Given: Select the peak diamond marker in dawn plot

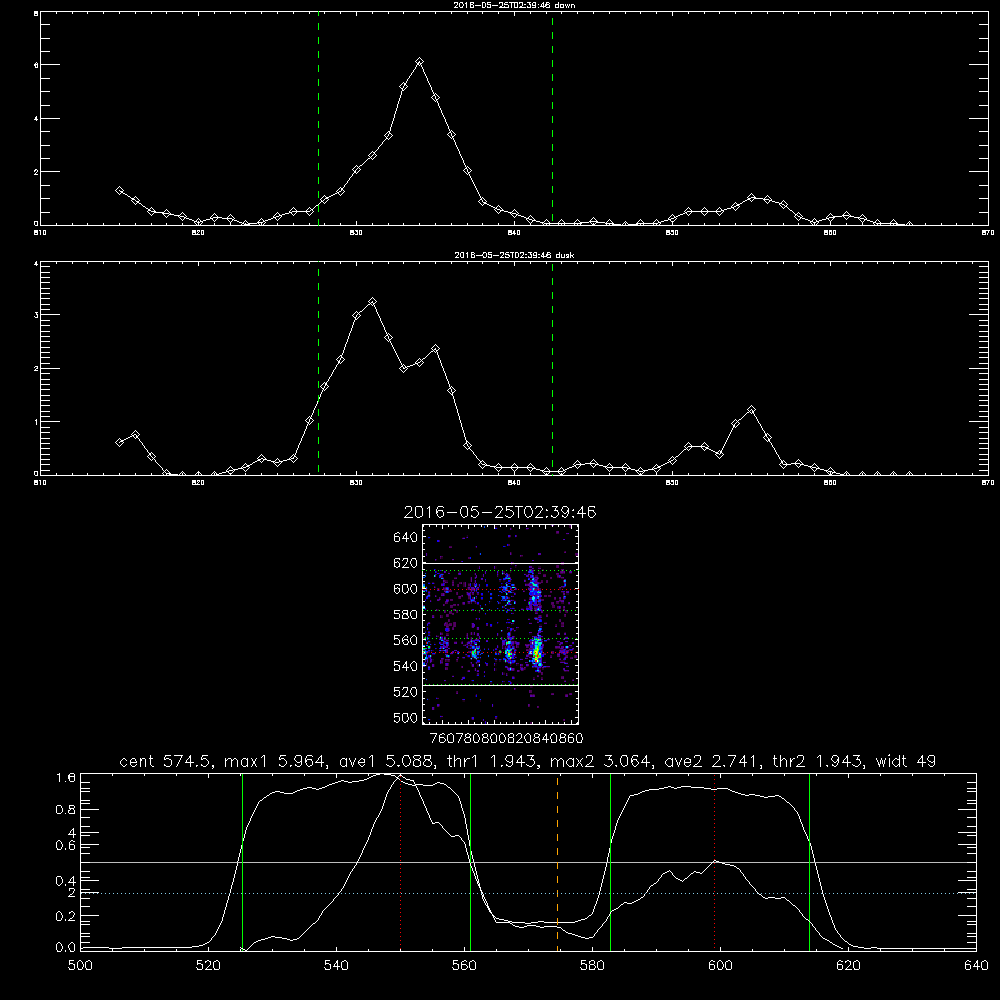Looking at the screenshot, I should pyautogui.click(x=419, y=62).
